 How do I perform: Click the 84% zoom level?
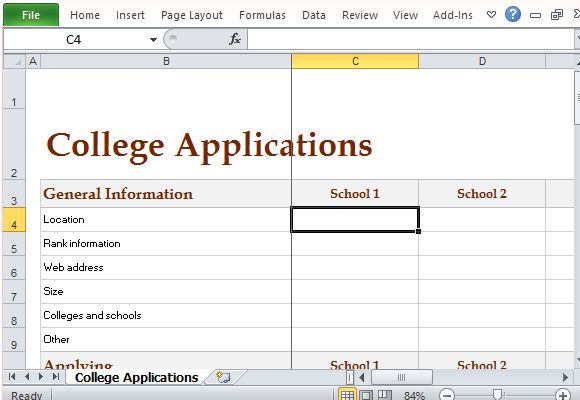click(x=414, y=396)
